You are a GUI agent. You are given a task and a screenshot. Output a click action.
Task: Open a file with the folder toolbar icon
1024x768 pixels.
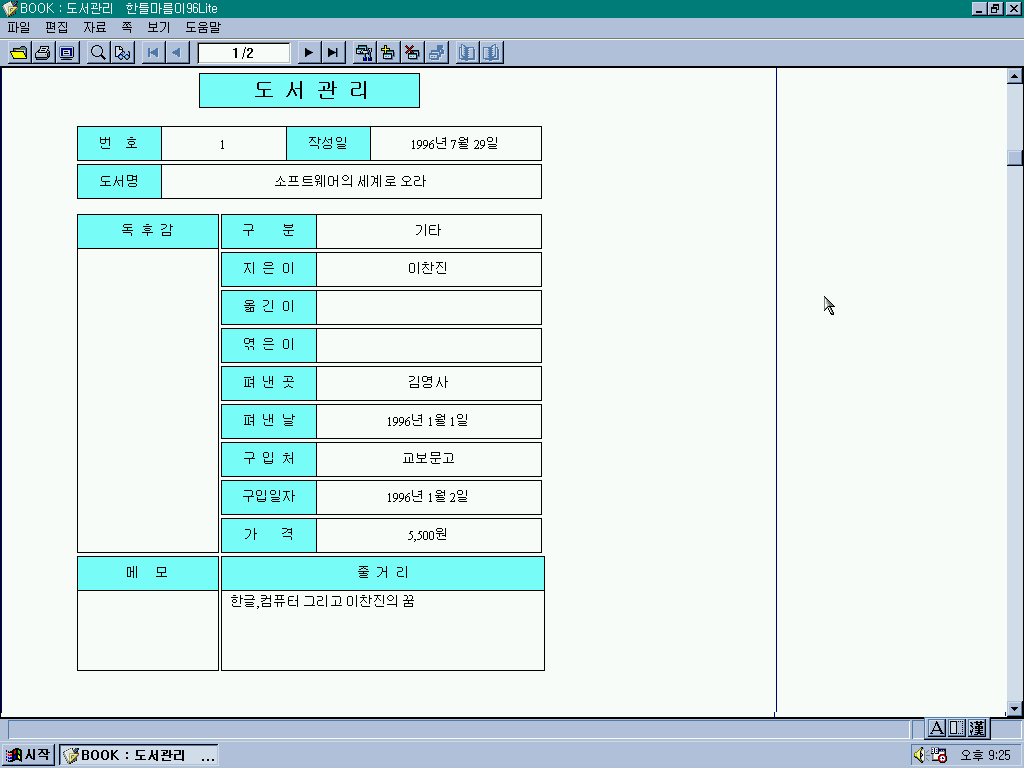[x=19, y=53]
